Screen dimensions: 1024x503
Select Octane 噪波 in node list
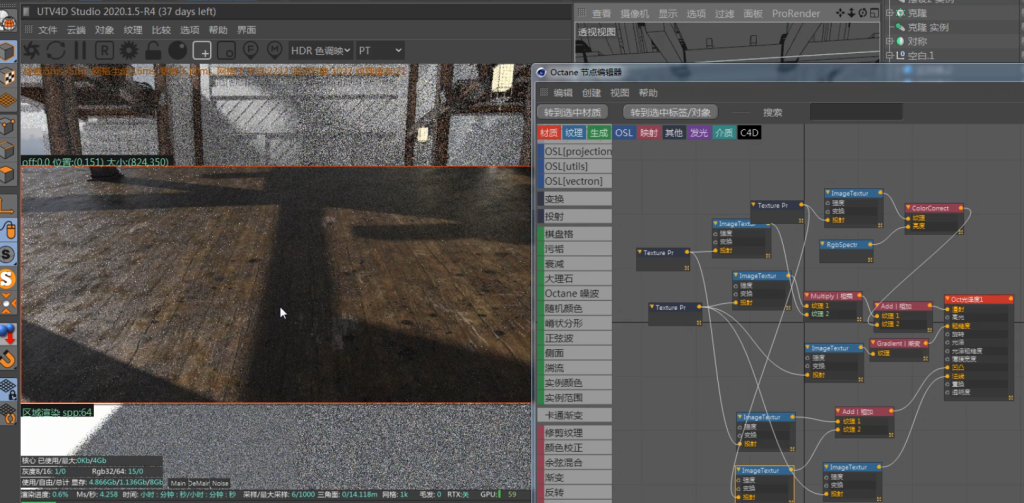click(575, 293)
